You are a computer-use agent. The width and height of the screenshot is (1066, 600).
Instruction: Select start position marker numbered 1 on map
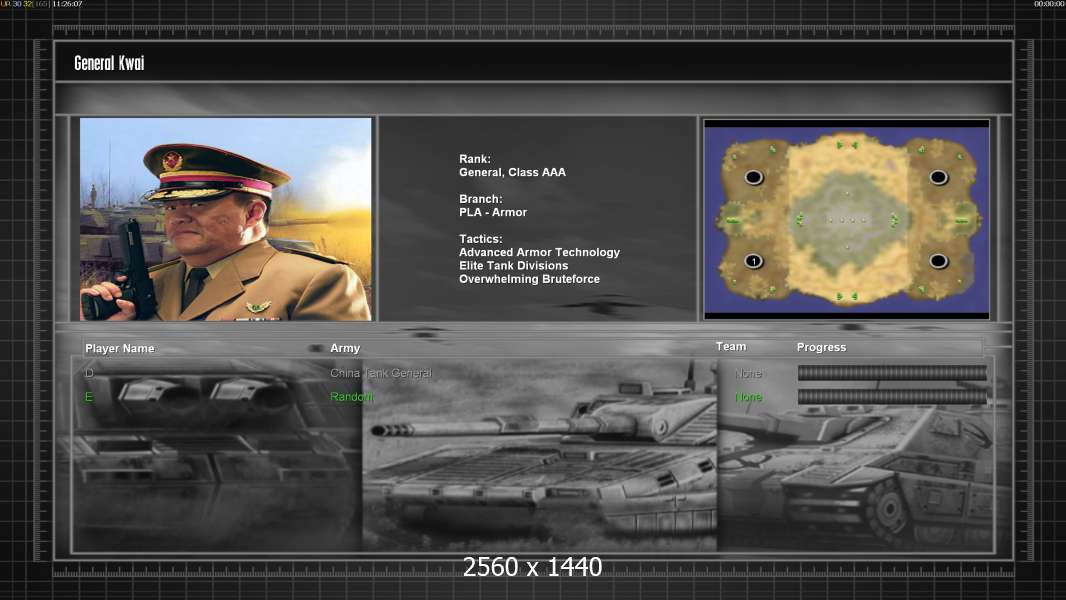[x=753, y=261]
